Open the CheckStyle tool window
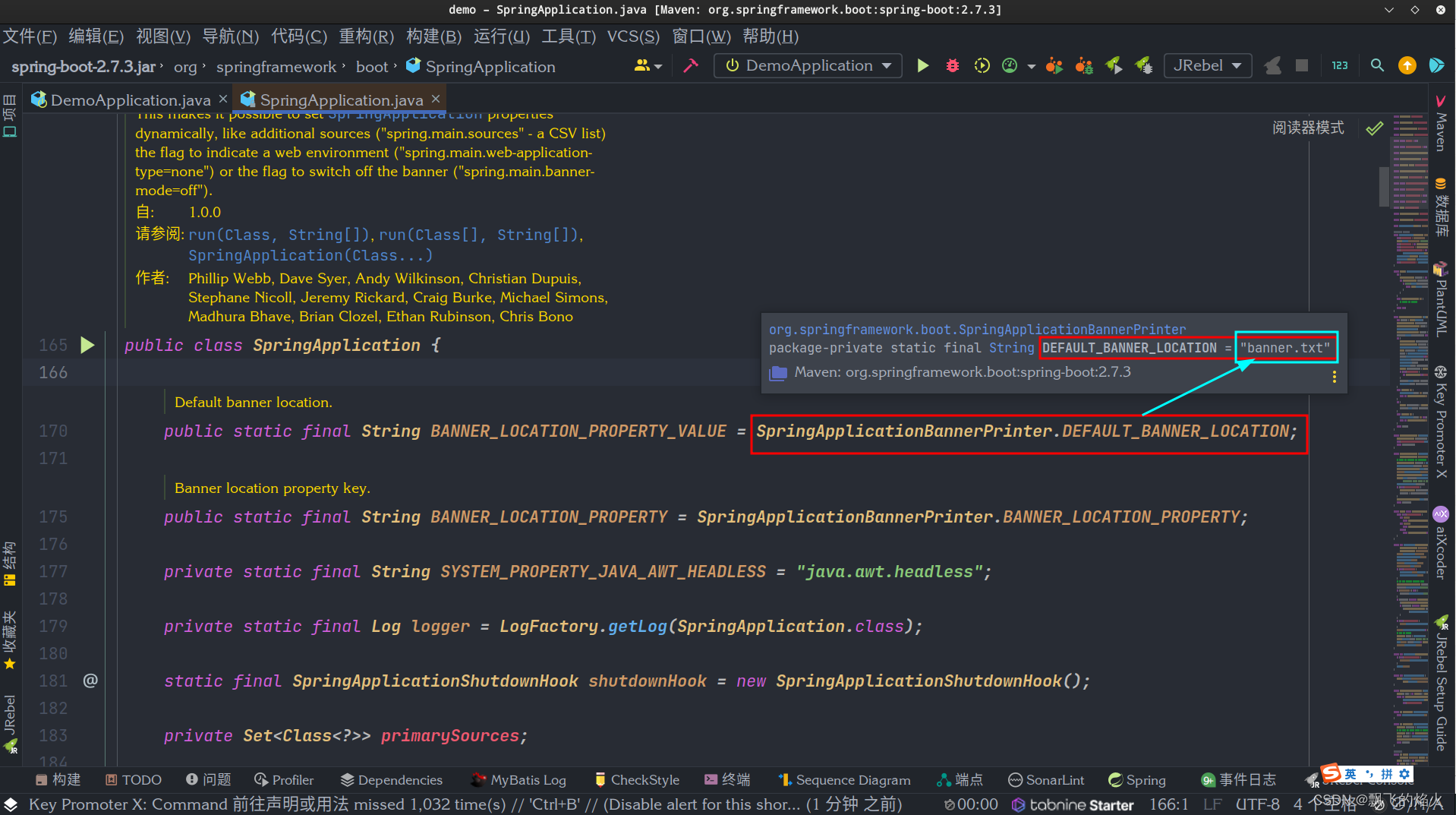 tap(637, 780)
